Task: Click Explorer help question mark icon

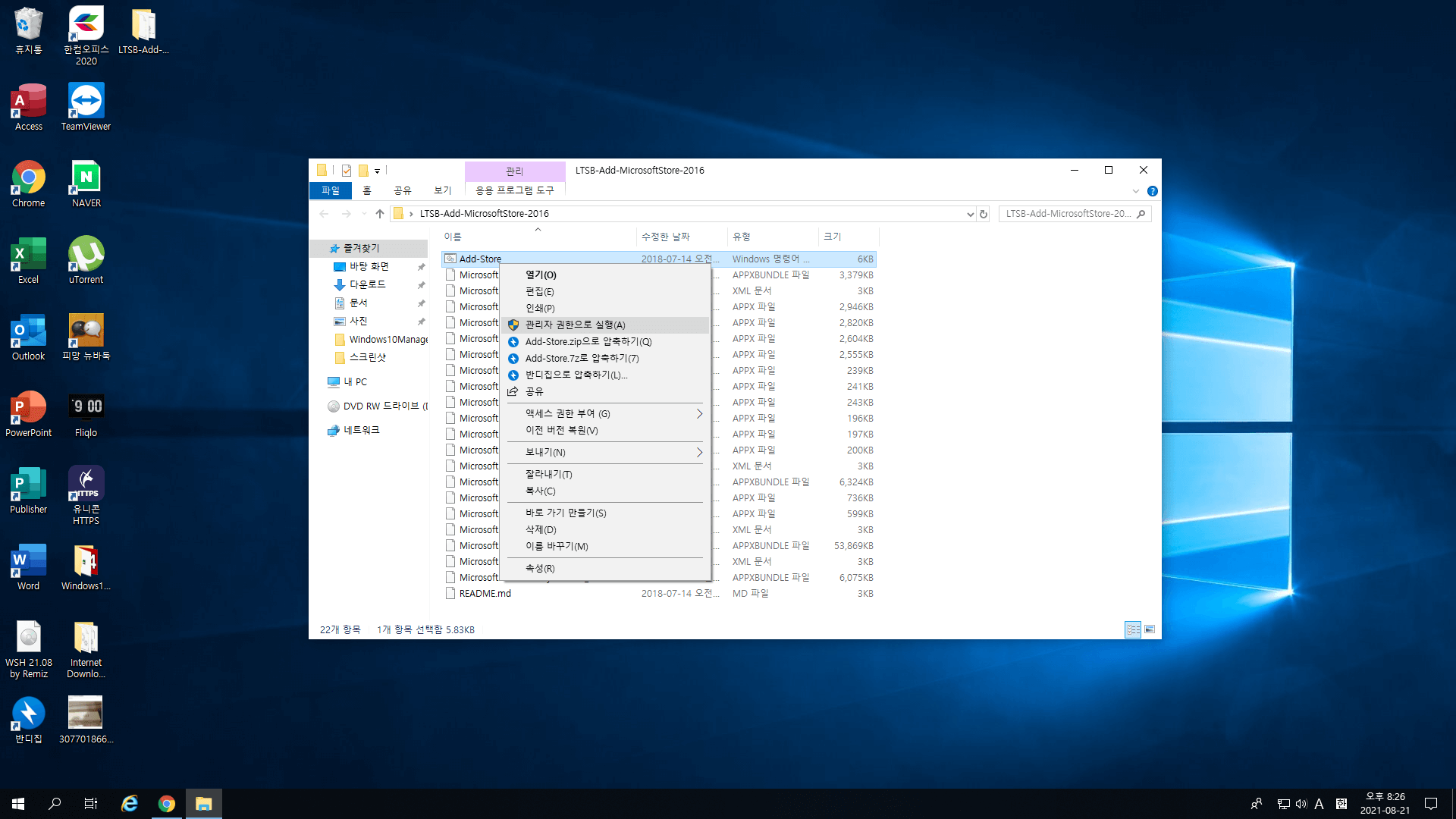Action: click(x=1152, y=191)
